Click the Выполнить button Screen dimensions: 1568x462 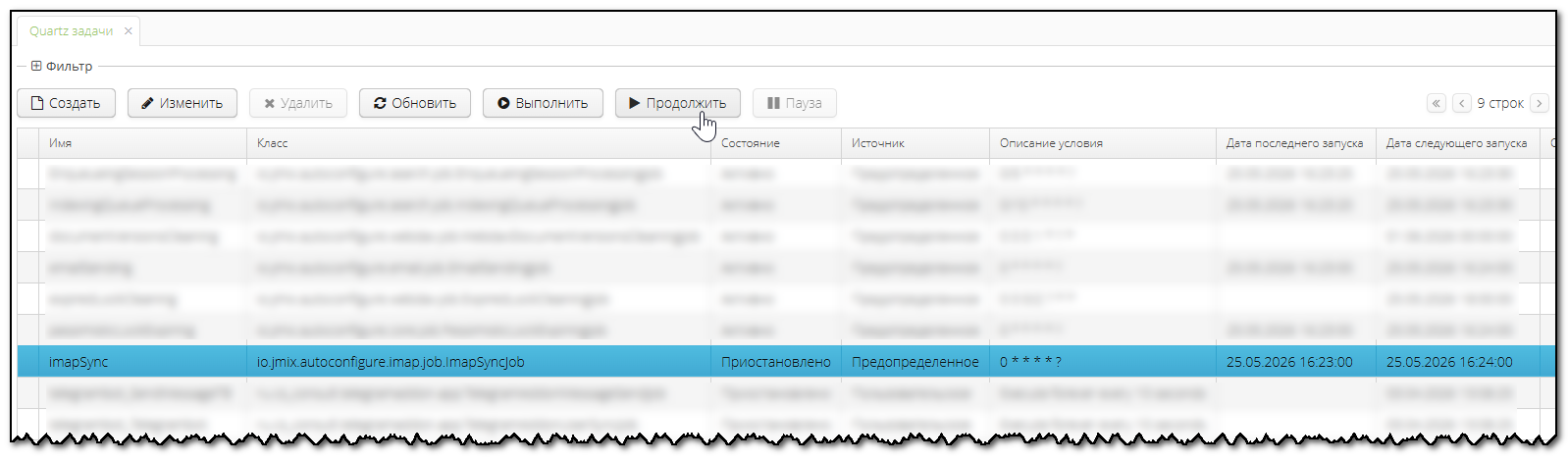point(543,103)
